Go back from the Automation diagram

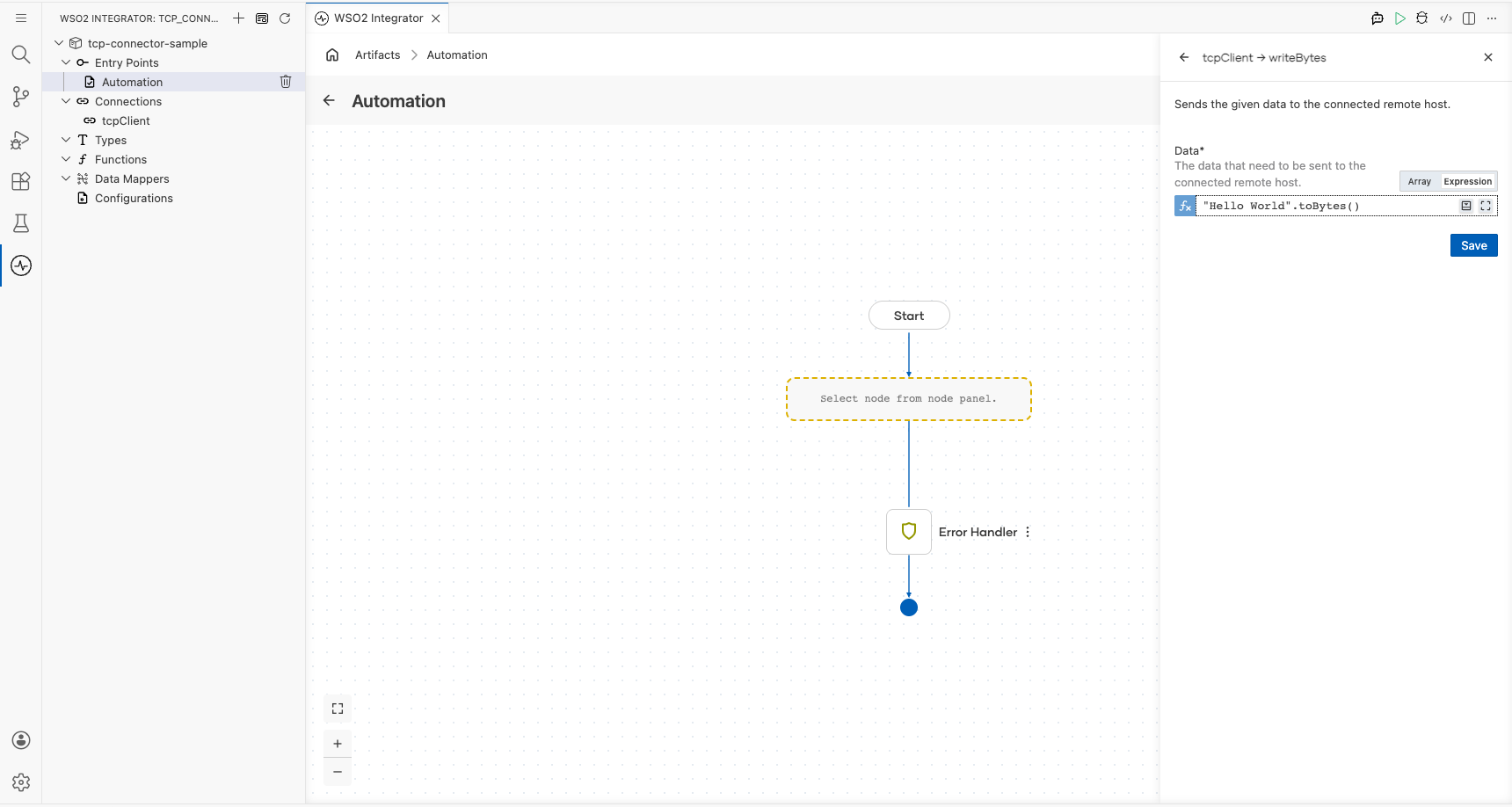[329, 100]
